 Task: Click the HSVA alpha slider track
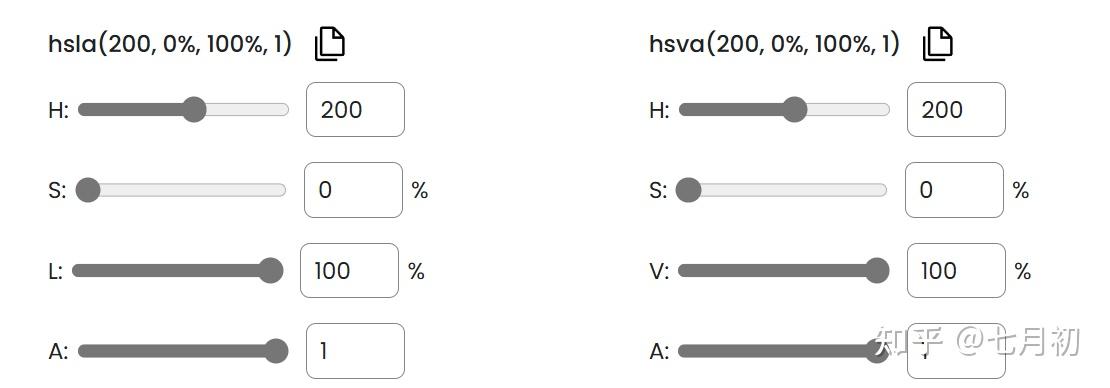tap(784, 350)
